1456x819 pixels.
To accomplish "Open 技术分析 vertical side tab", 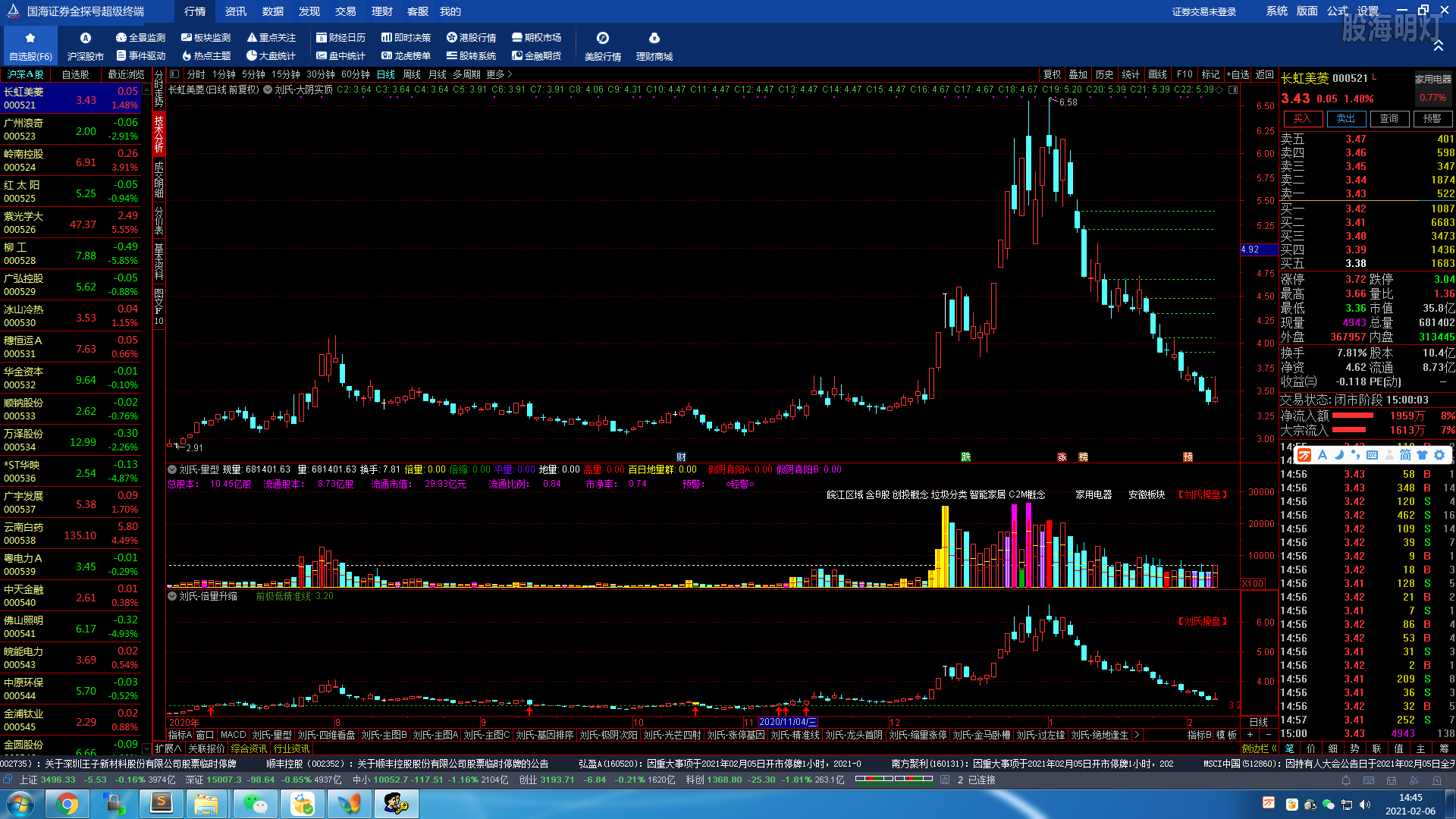I will tap(158, 134).
